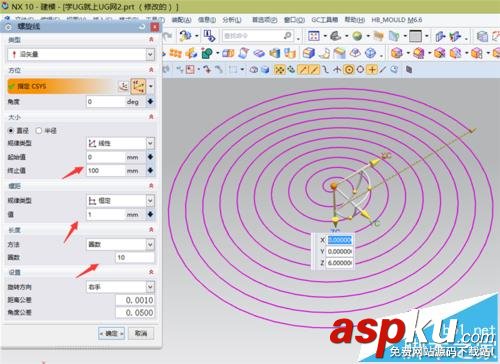500x364 pixels.
Task: Click the orange snap point grid icon
Action: click(x=279, y=69)
